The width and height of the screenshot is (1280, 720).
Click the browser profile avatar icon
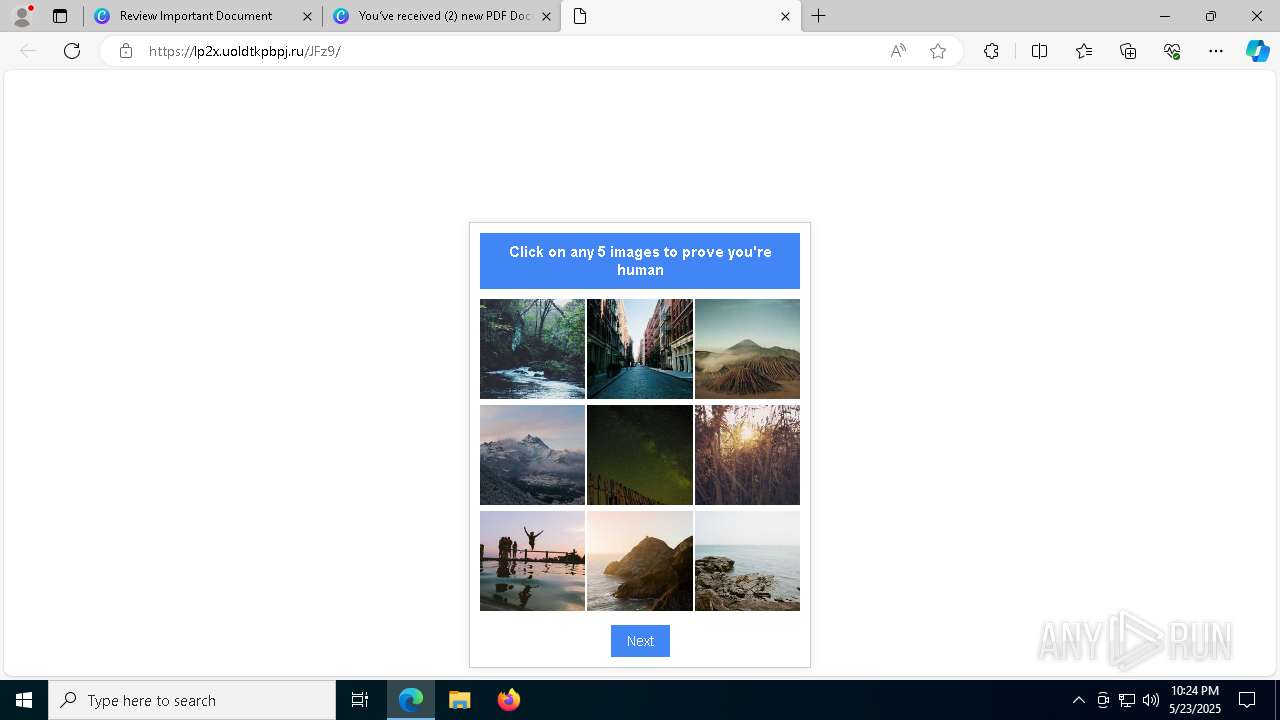[x=22, y=16]
